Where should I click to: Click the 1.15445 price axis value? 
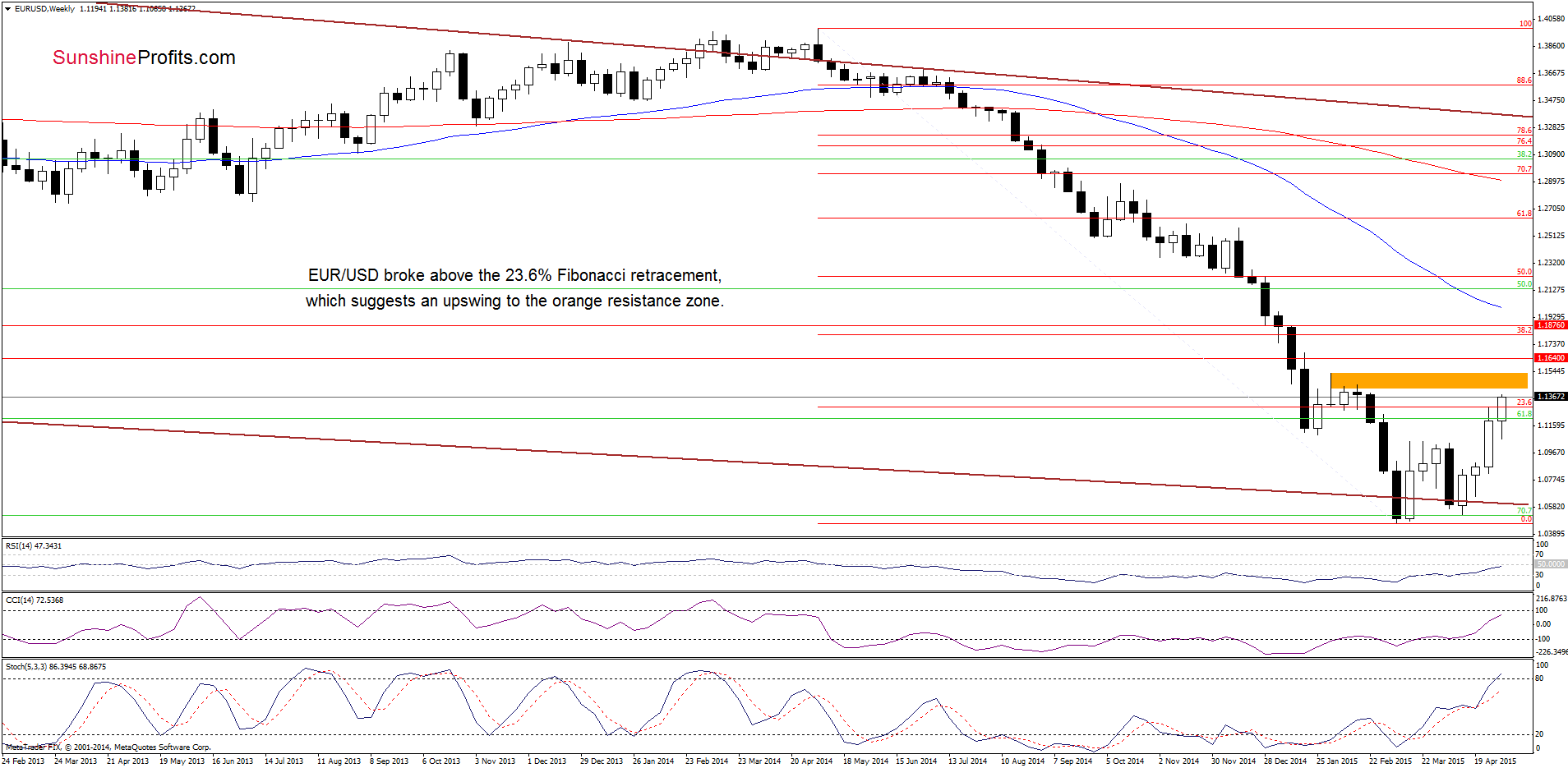(x=1551, y=371)
